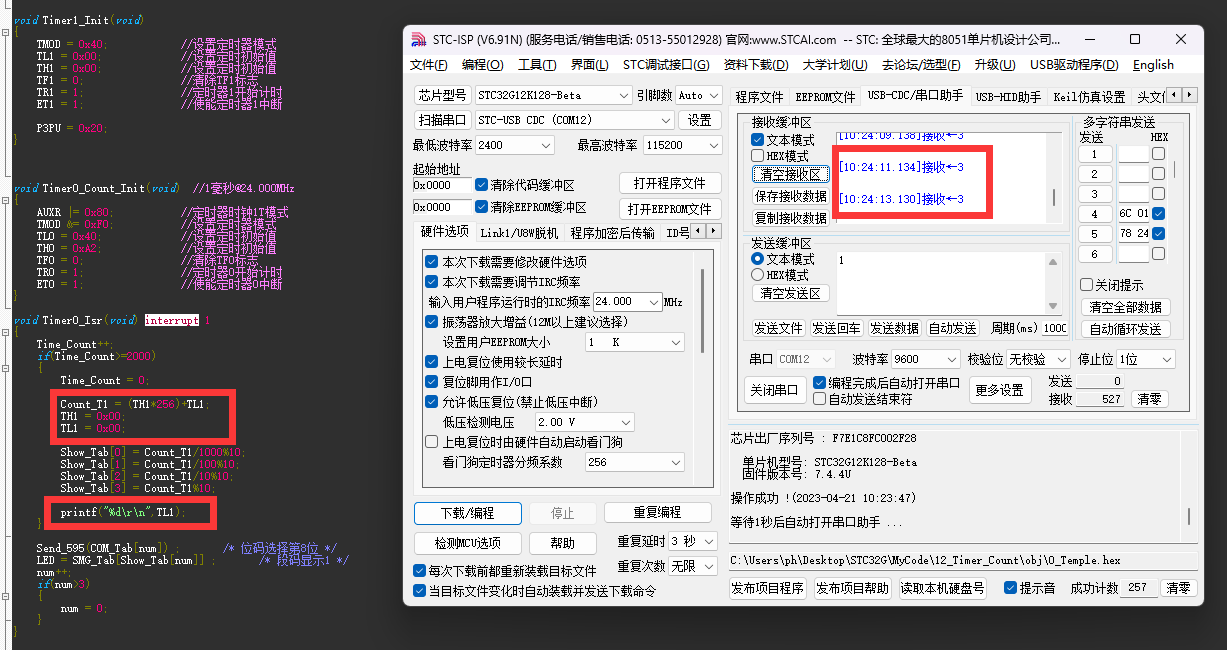The image size is (1227, 650).
Task: Open the 程序加密后传输 tab
Action: (612, 232)
